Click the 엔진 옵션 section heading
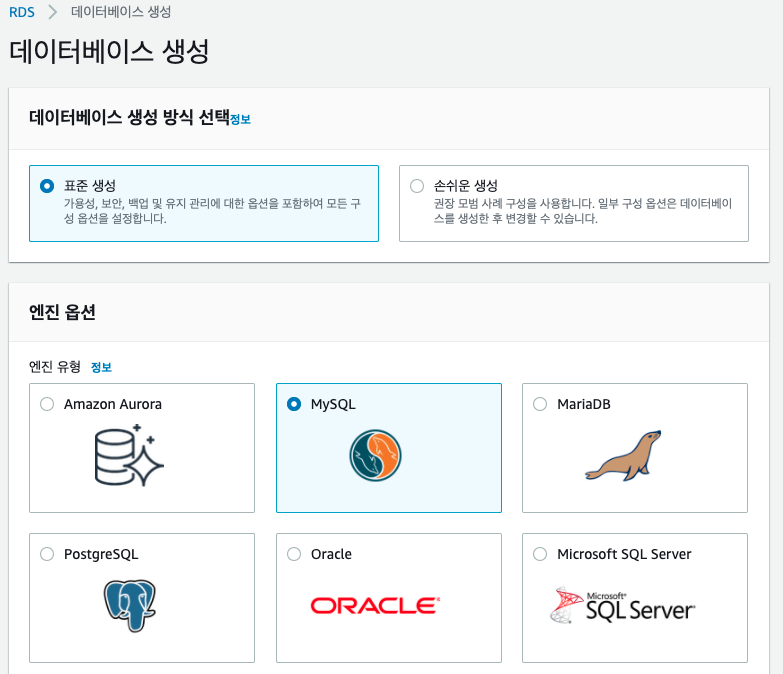Viewport: 783px width, 674px height. 62,312
